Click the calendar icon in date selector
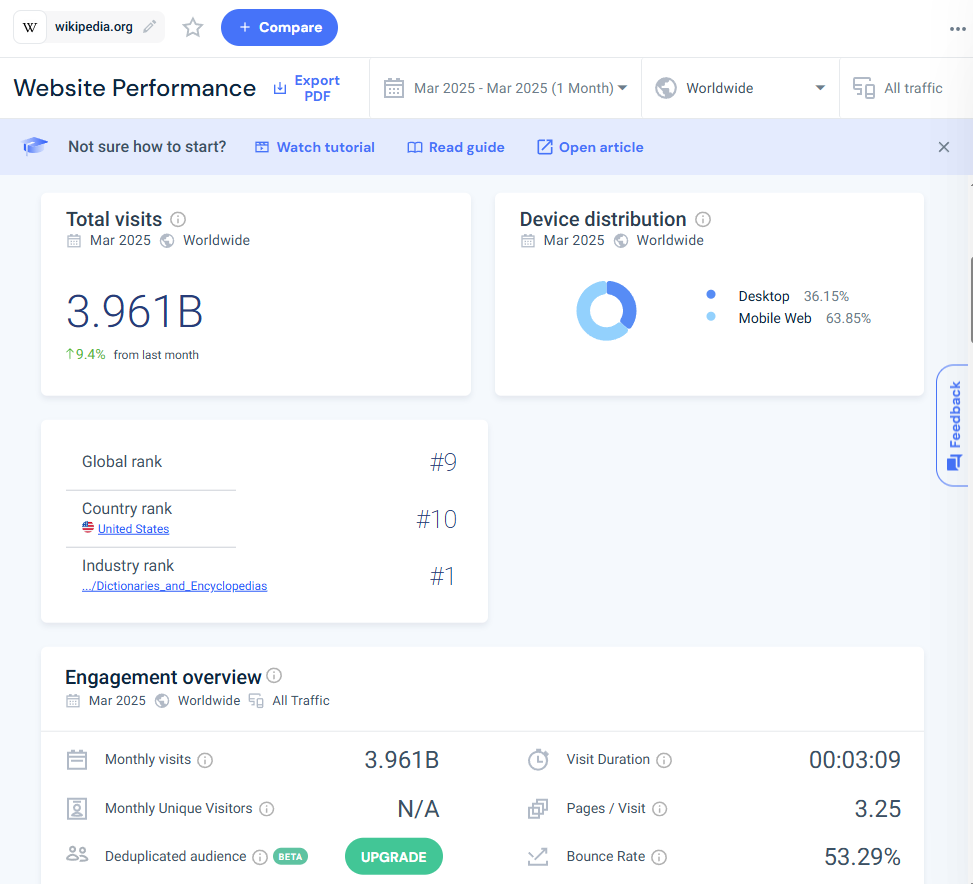 click(x=394, y=88)
